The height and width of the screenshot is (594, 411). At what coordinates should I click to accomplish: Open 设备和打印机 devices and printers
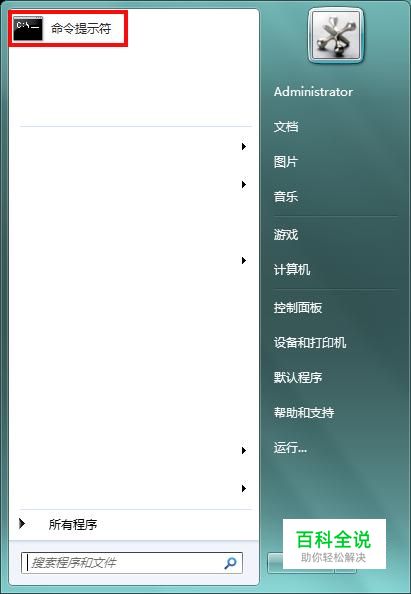click(310, 342)
